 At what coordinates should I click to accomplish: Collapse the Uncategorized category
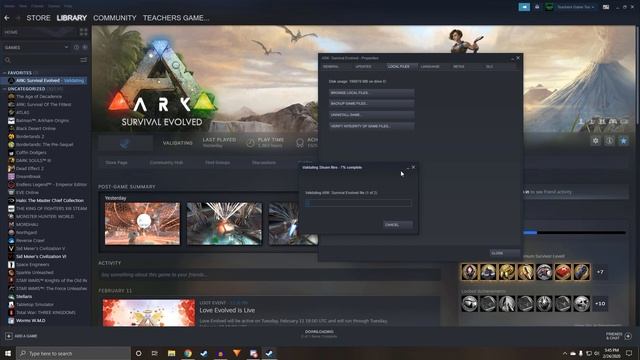[4, 89]
